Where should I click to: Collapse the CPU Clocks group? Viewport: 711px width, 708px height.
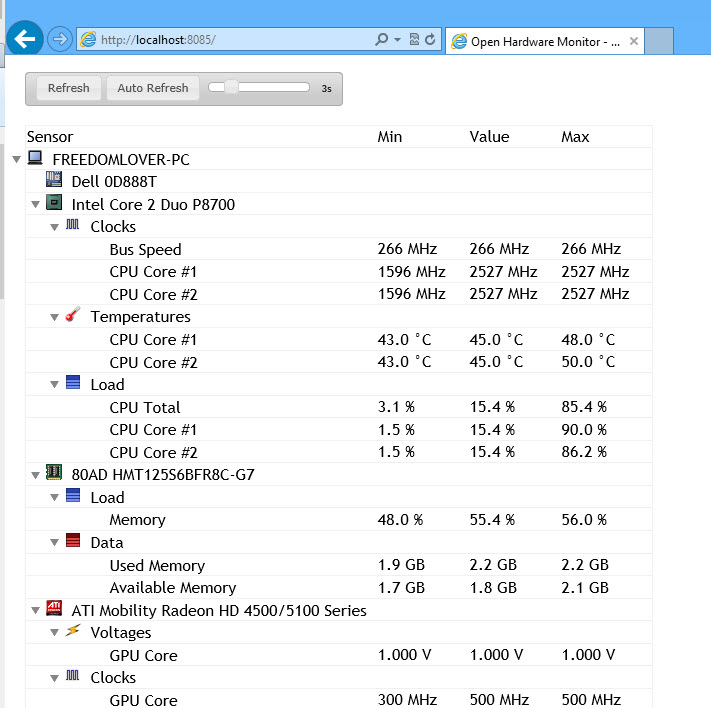54,227
